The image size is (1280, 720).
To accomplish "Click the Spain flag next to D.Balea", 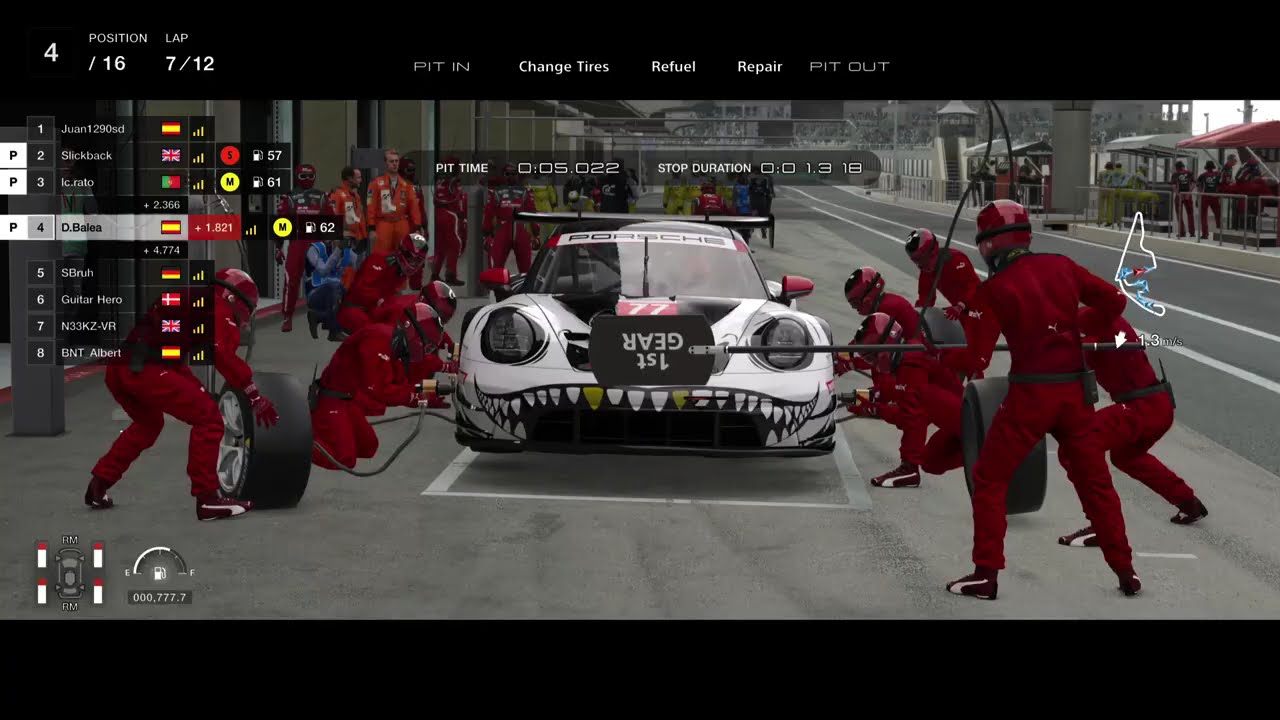I will [171, 228].
